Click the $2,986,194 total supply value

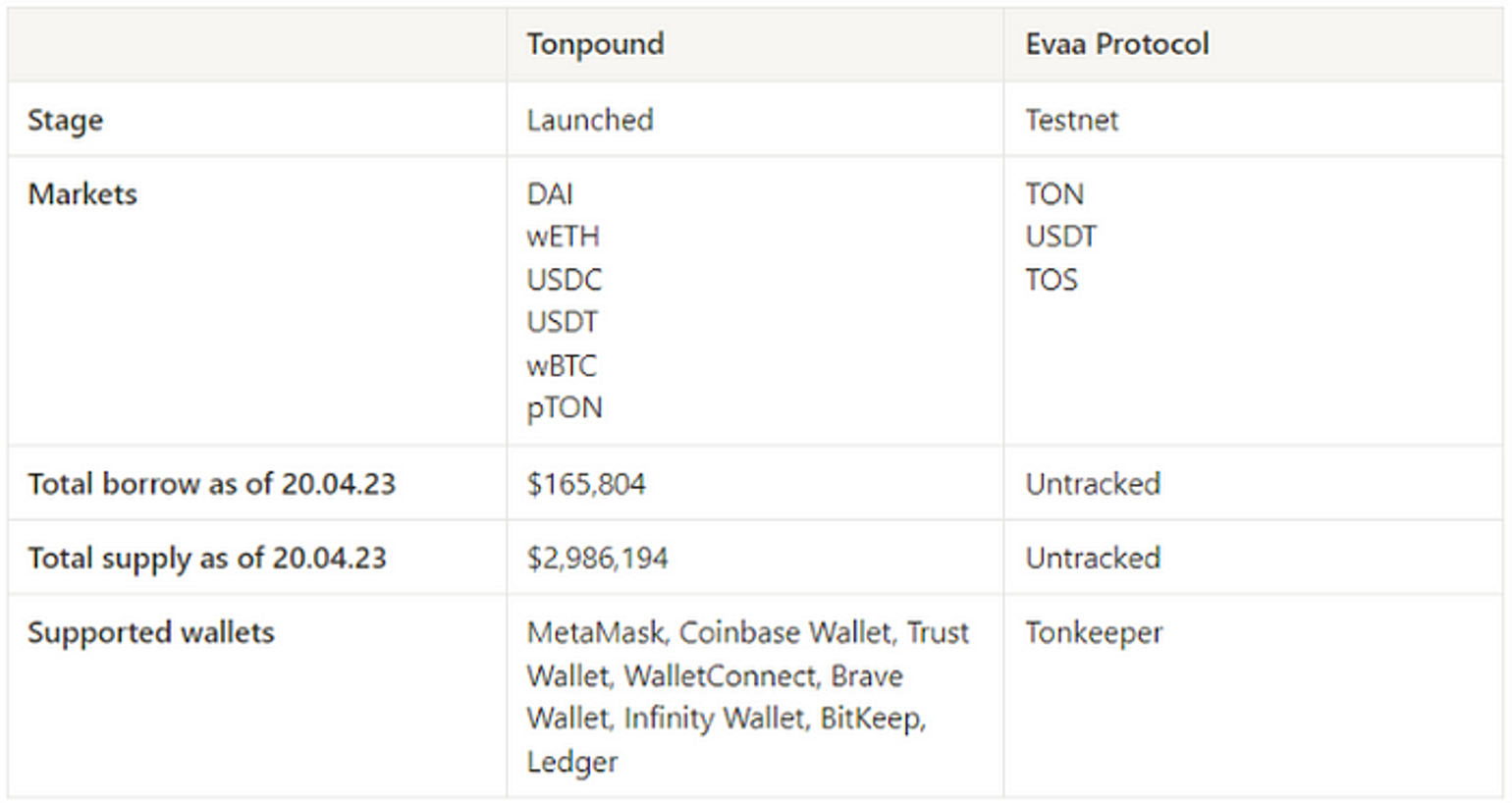pyautogui.click(x=597, y=558)
